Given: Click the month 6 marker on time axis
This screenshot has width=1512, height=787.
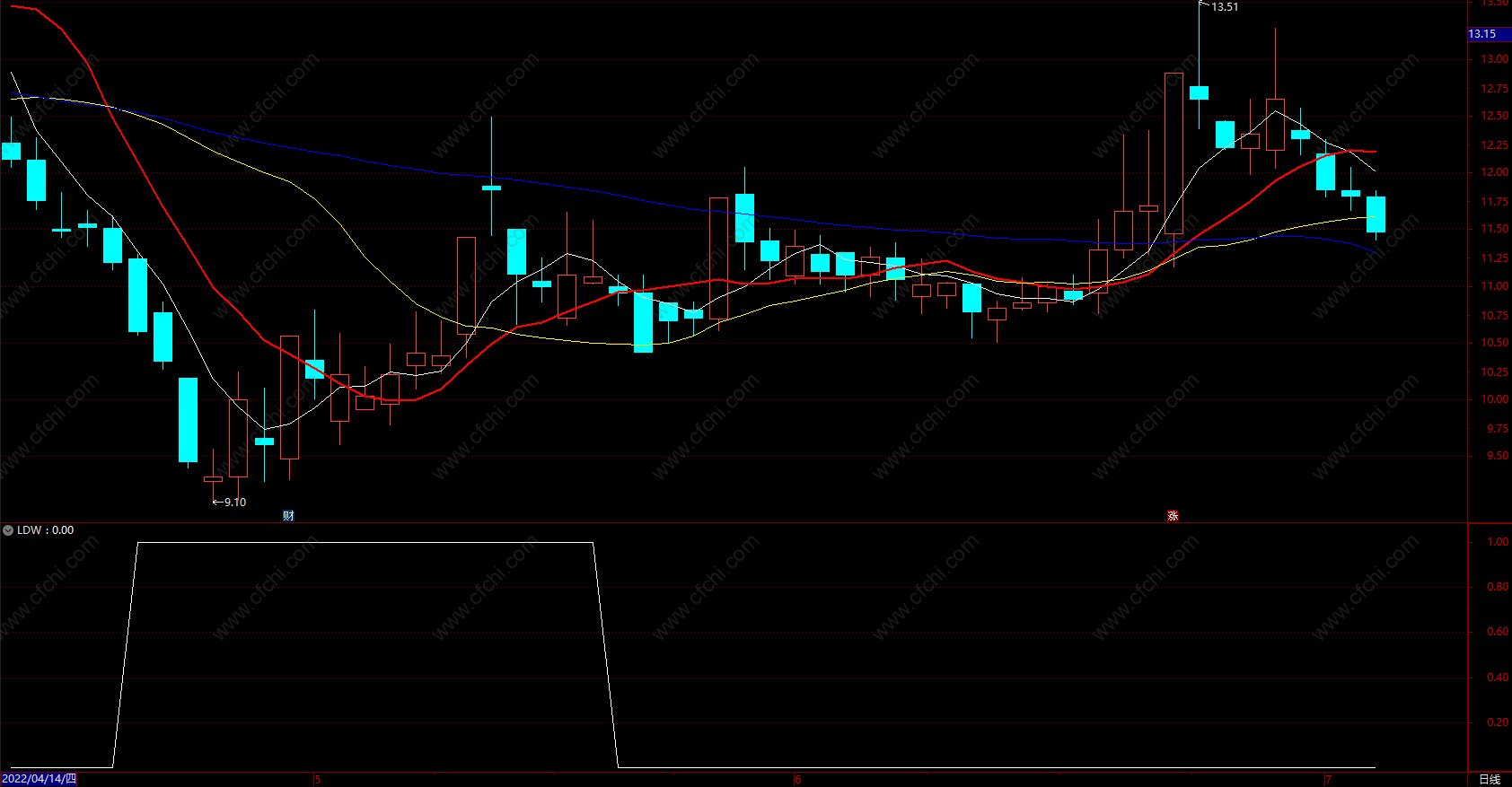Looking at the screenshot, I should pos(797,780).
